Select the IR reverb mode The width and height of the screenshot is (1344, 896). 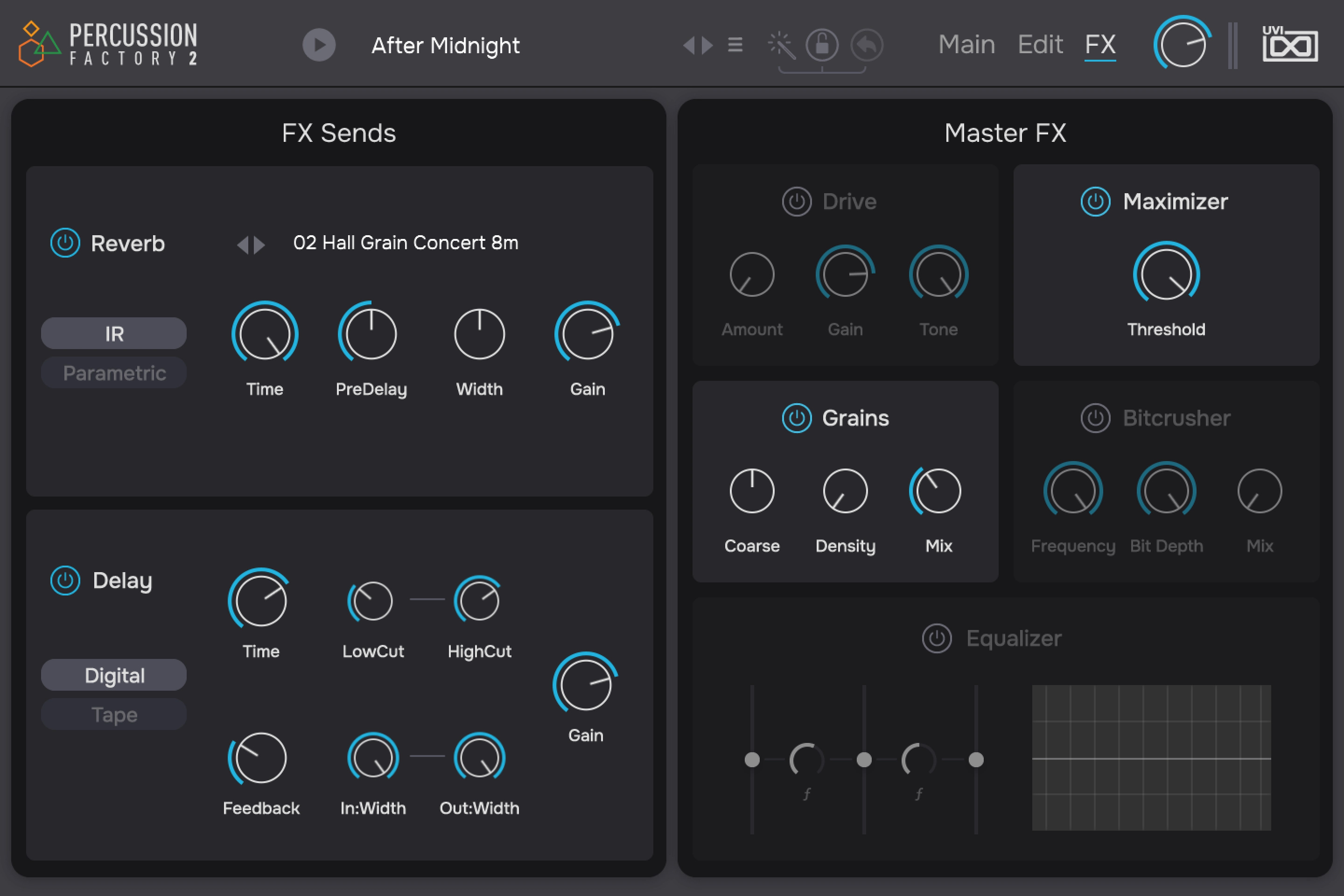click(x=114, y=333)
